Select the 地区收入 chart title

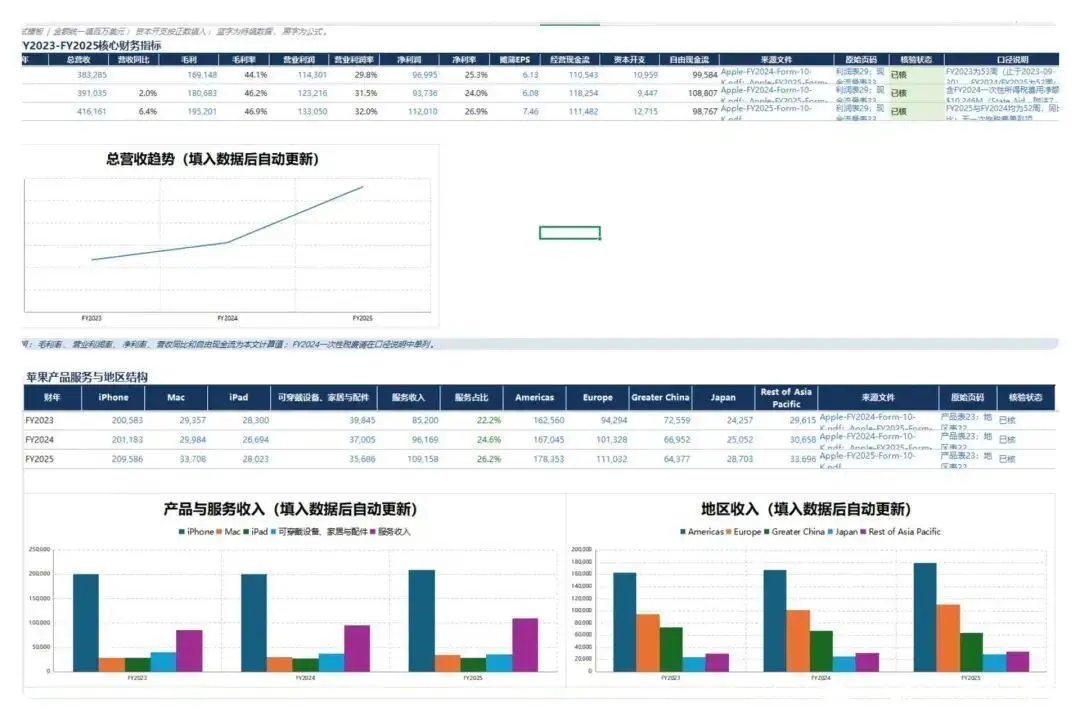807,509
